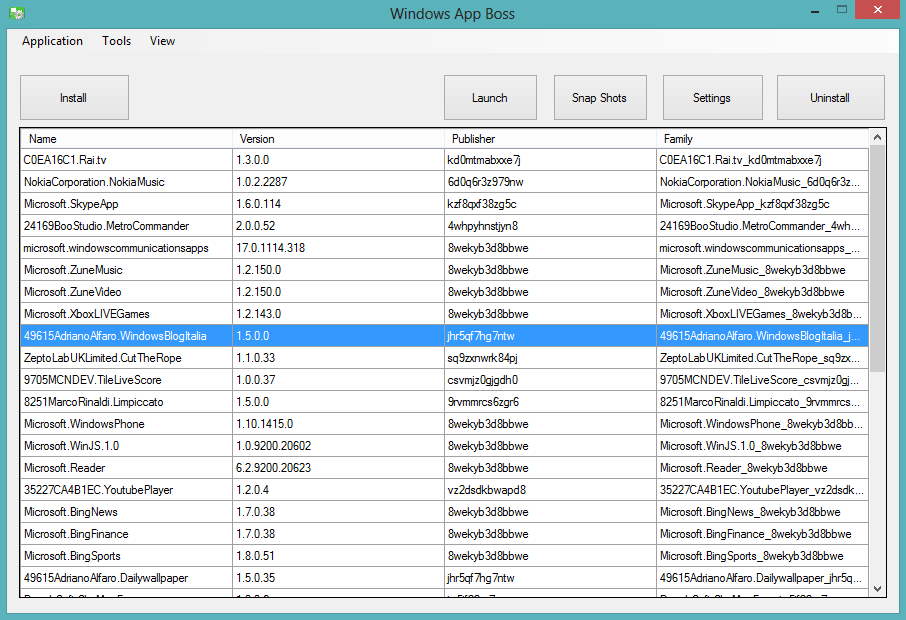Viewport: 906px width, 620px height.
Task: Click the scrollbar up arrow
Action: [877, 138]
